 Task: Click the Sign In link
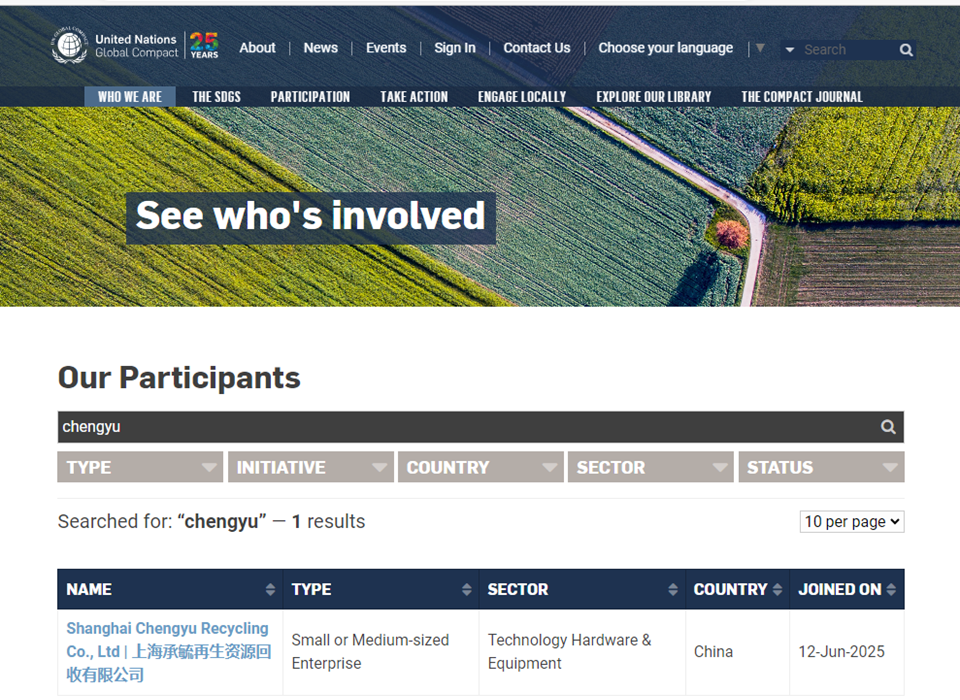(455, 48)
